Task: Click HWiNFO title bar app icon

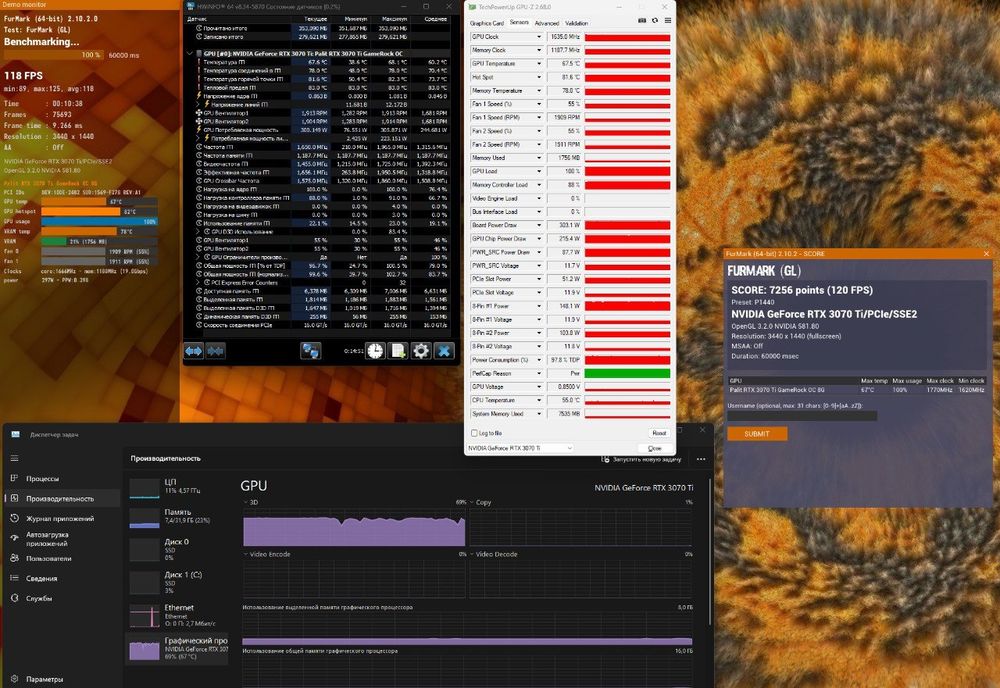Action: pos(190,6)
